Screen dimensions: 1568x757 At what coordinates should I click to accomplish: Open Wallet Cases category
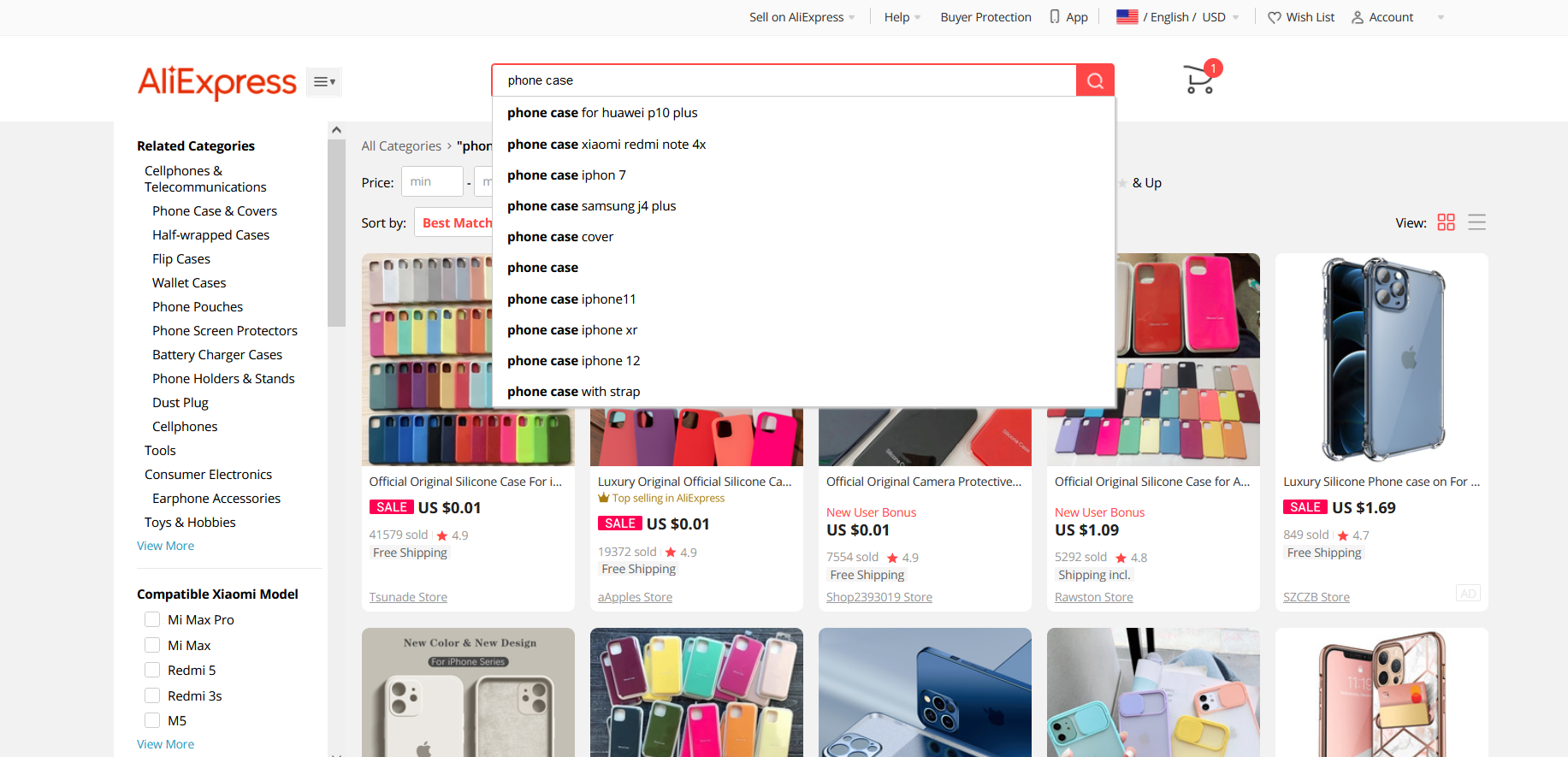pos(189,283)
